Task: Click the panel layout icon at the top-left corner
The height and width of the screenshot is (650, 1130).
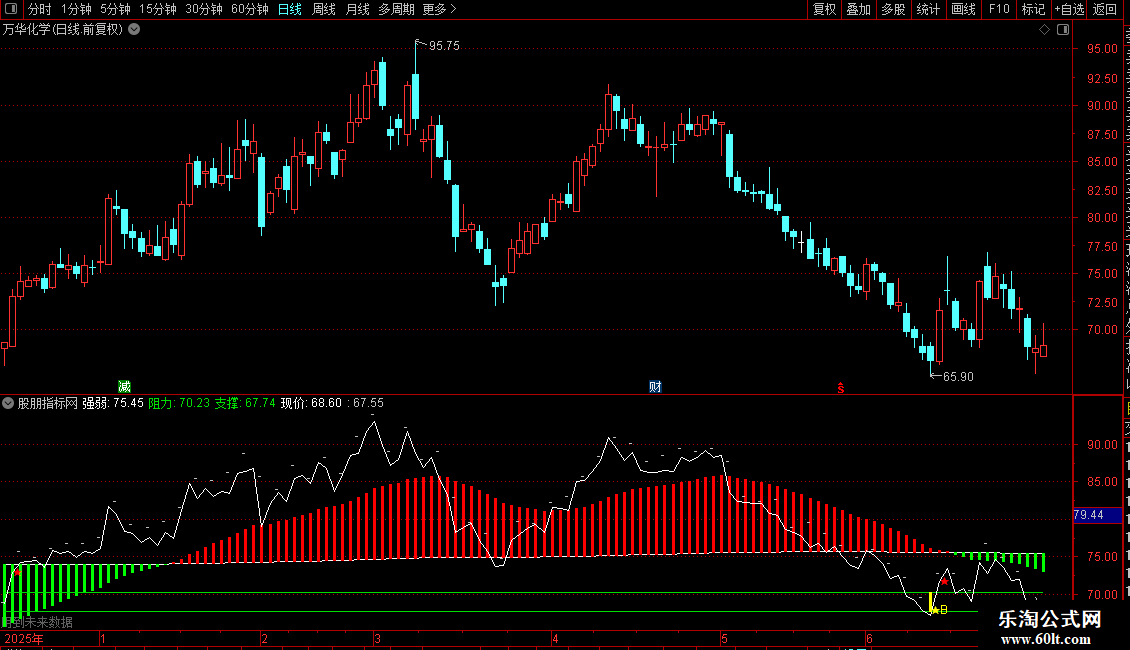Action: coord(11,9)
